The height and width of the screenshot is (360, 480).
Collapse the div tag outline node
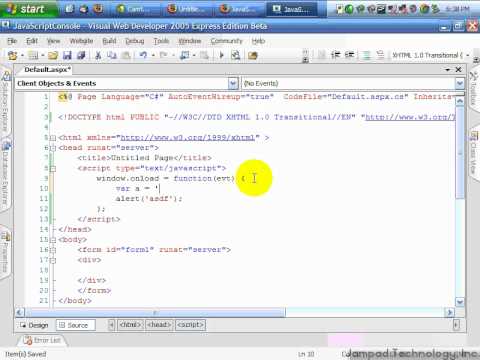click(53, 260)
